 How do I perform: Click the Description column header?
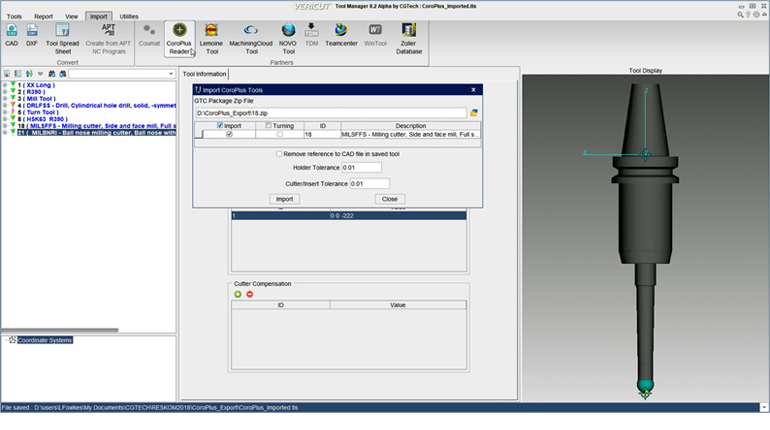point(411,126)
